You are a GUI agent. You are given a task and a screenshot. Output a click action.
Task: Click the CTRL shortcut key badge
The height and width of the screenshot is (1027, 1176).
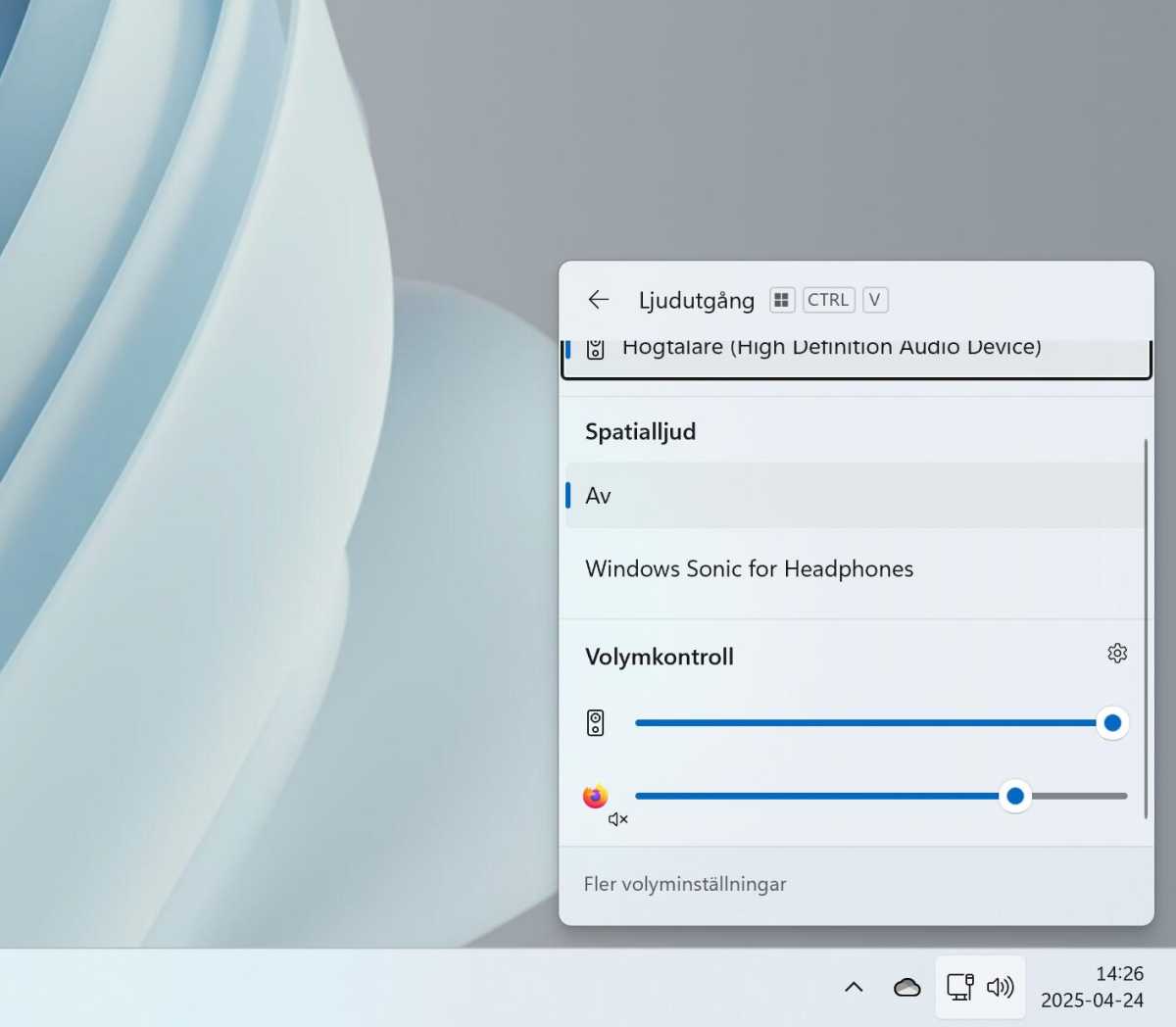[x=828, y=300]
